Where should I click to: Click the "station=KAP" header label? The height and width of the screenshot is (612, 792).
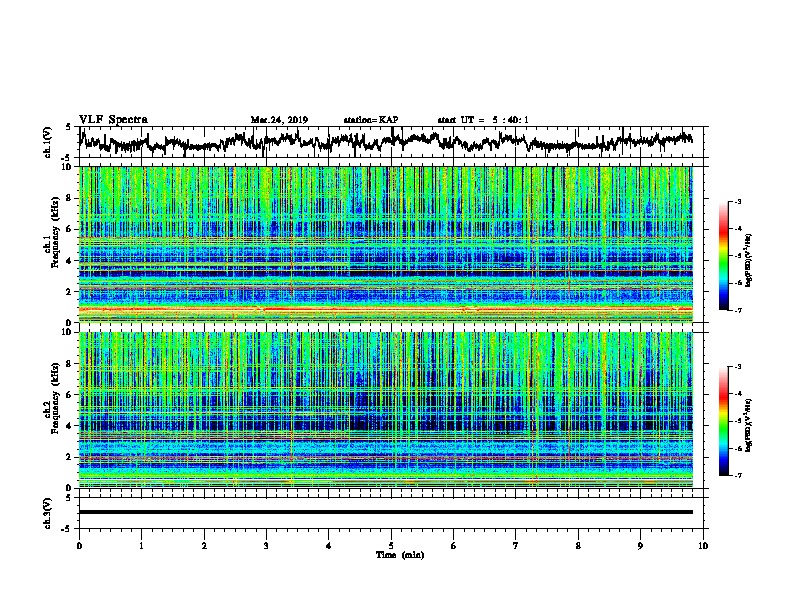[371, 120]
